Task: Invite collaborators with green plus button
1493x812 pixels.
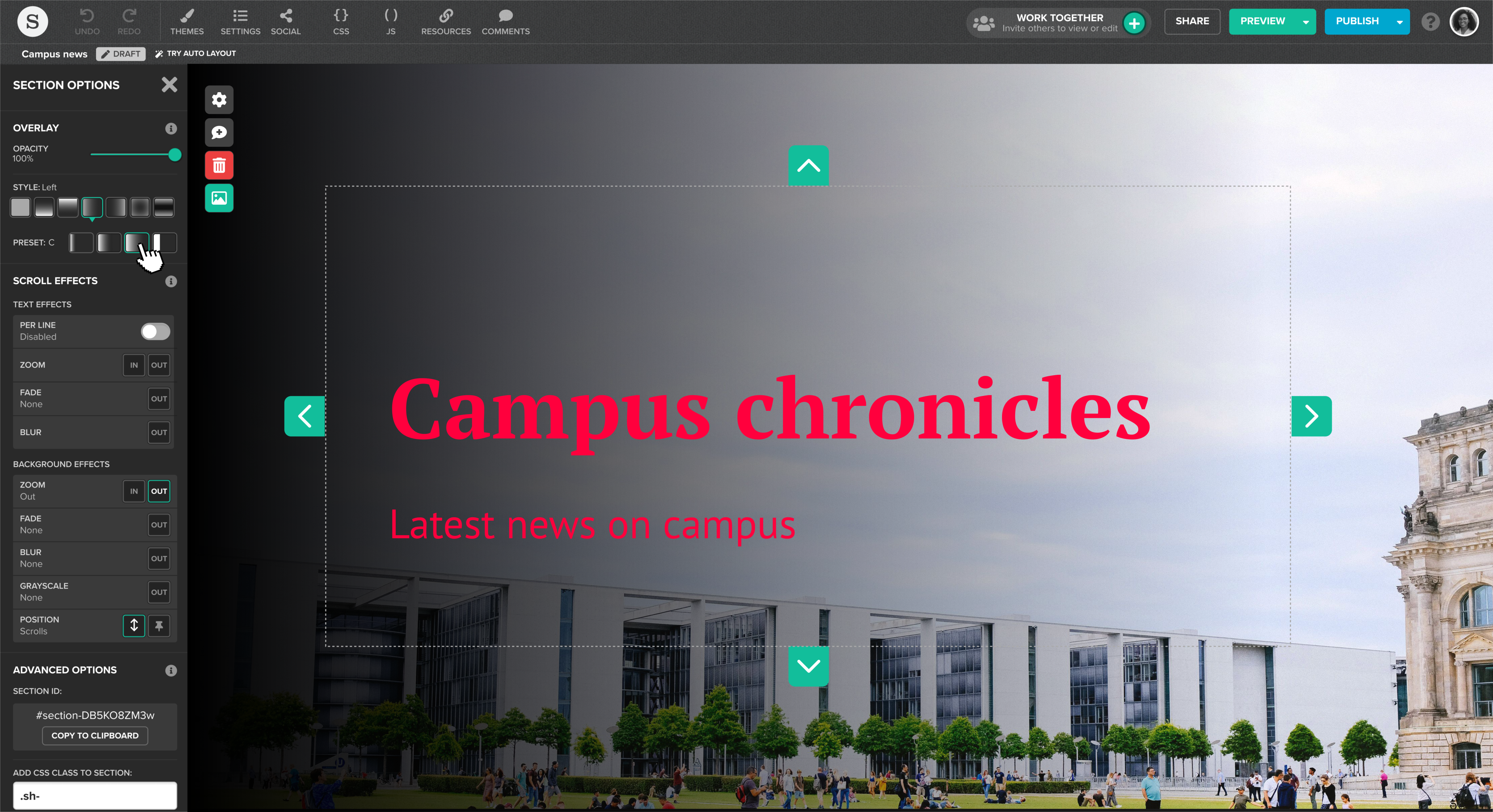Action: pos(1134,23)
